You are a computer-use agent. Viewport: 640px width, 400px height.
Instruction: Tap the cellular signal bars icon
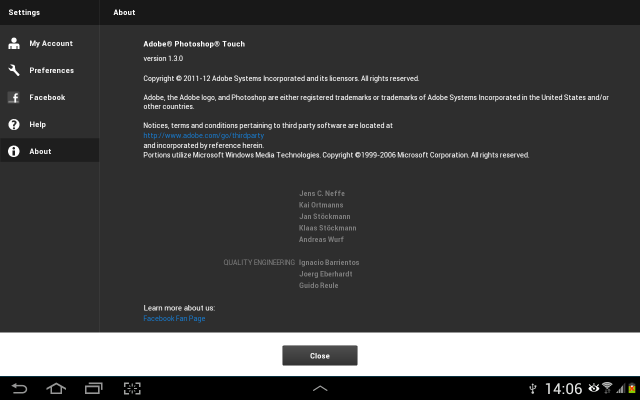coord(620,388)
